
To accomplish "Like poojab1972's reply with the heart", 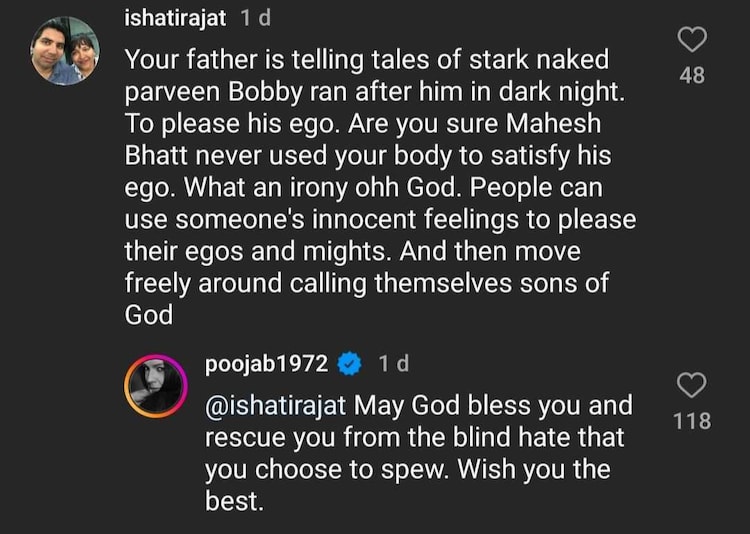I will click(692, 385).
